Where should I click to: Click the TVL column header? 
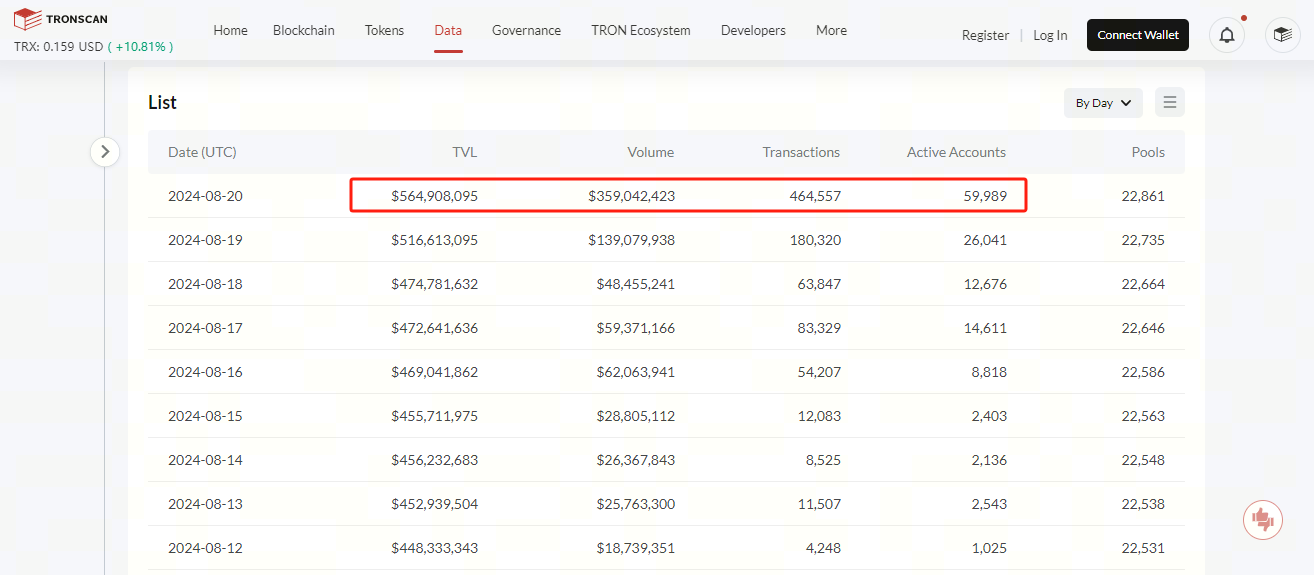(464, 152)
